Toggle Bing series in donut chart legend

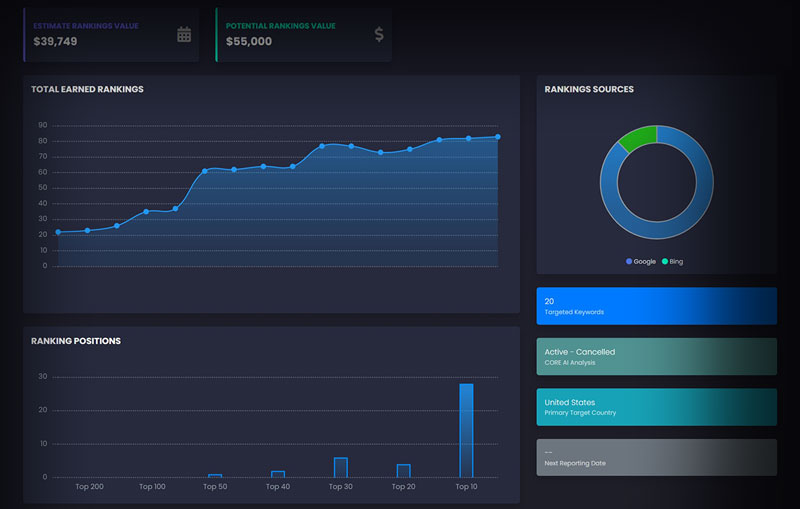(x=673, y=261)
